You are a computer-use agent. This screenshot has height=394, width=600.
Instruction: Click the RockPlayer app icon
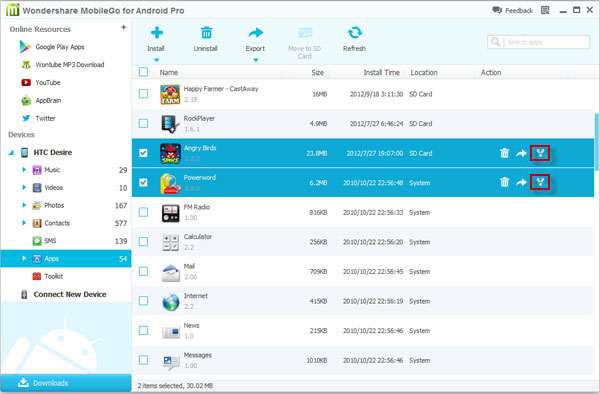tap(170, 124)
